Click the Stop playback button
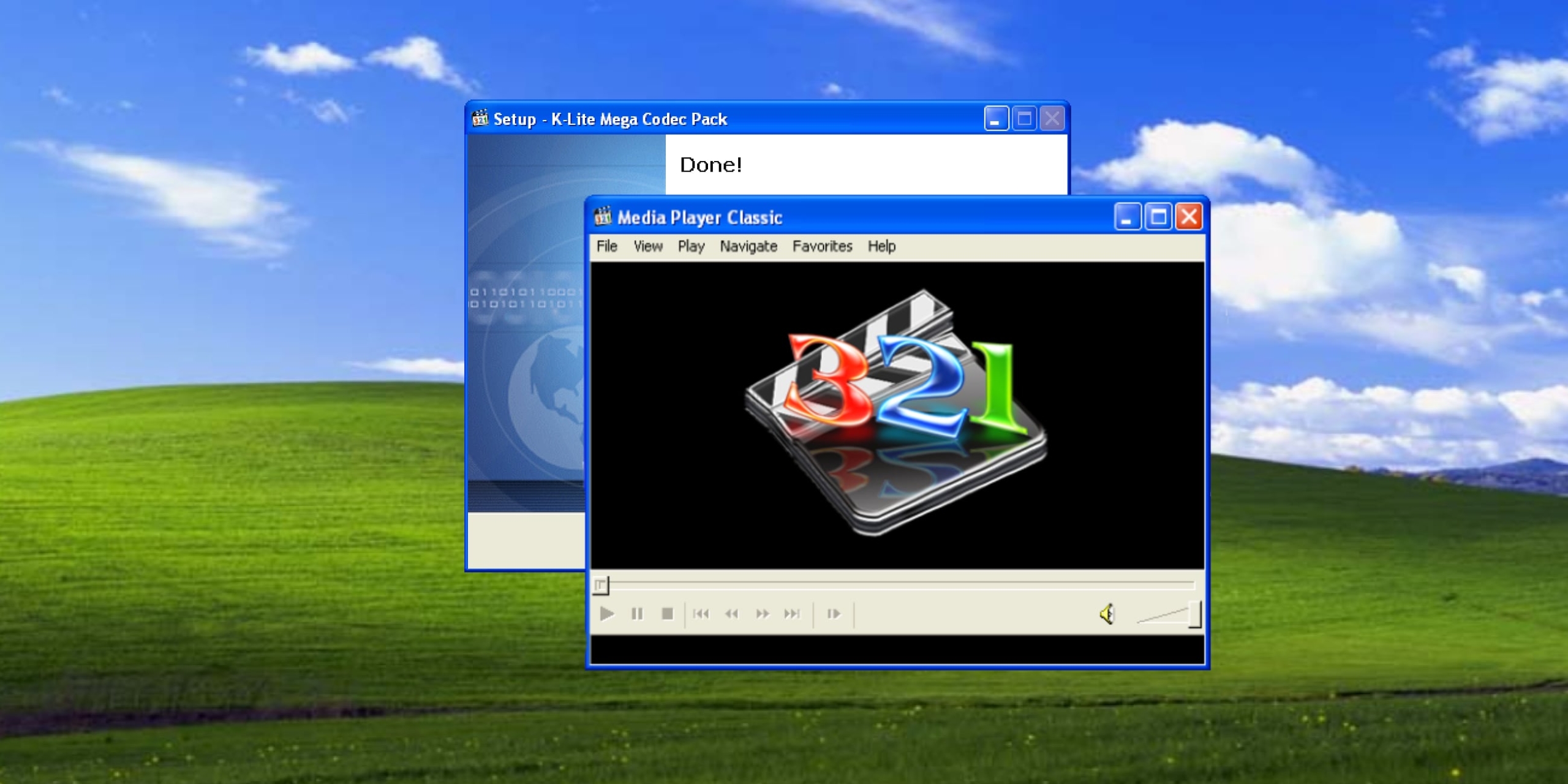 [x=668, y=614]
